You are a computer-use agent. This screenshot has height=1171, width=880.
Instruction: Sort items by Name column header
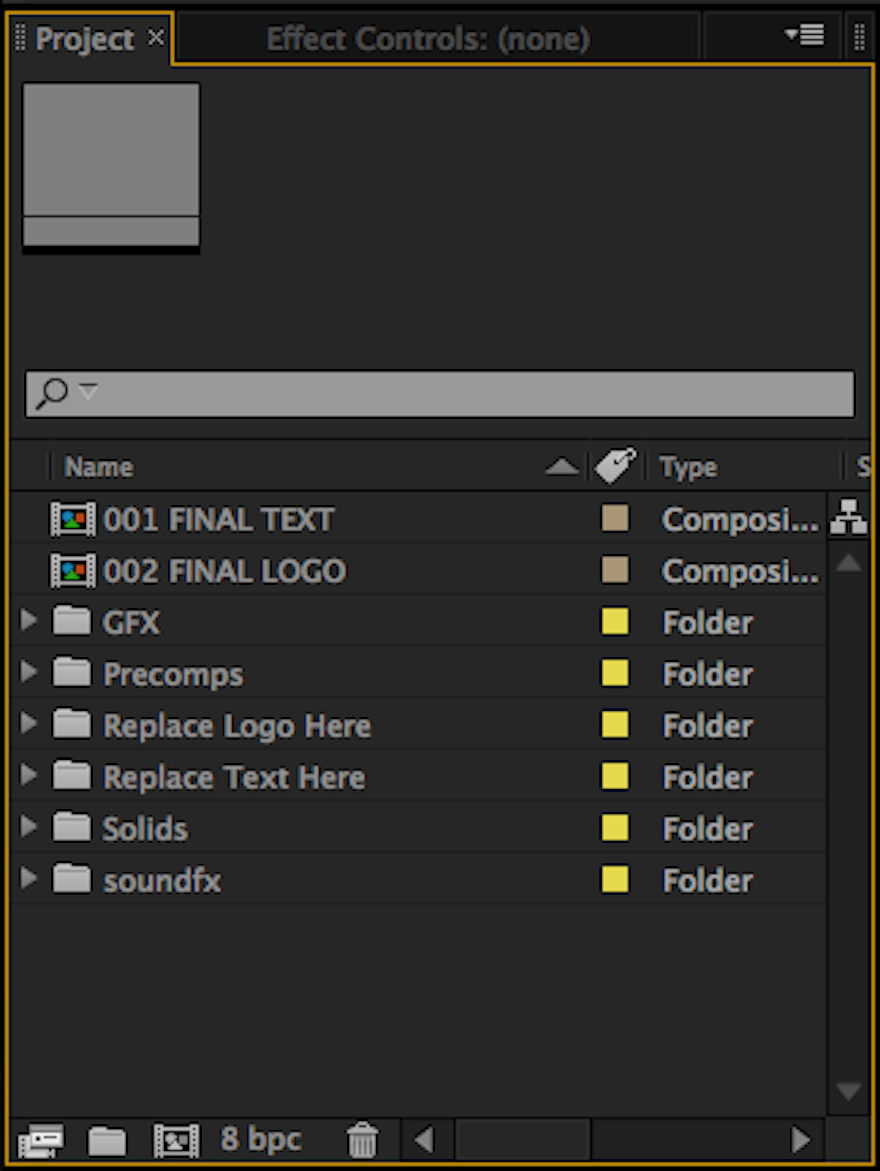(99, 467)
